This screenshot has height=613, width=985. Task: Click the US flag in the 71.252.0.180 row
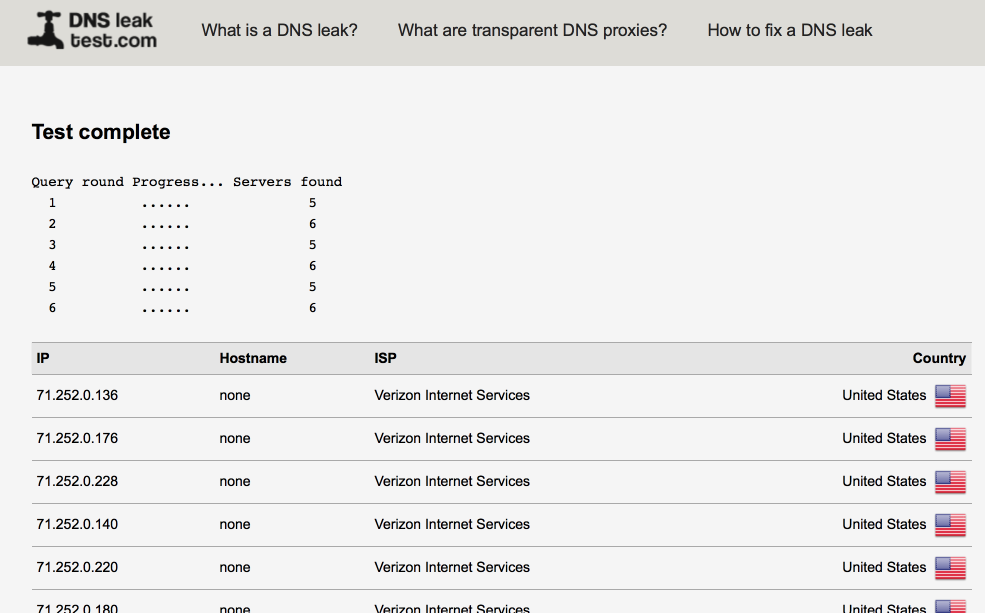tap(950, 607)
